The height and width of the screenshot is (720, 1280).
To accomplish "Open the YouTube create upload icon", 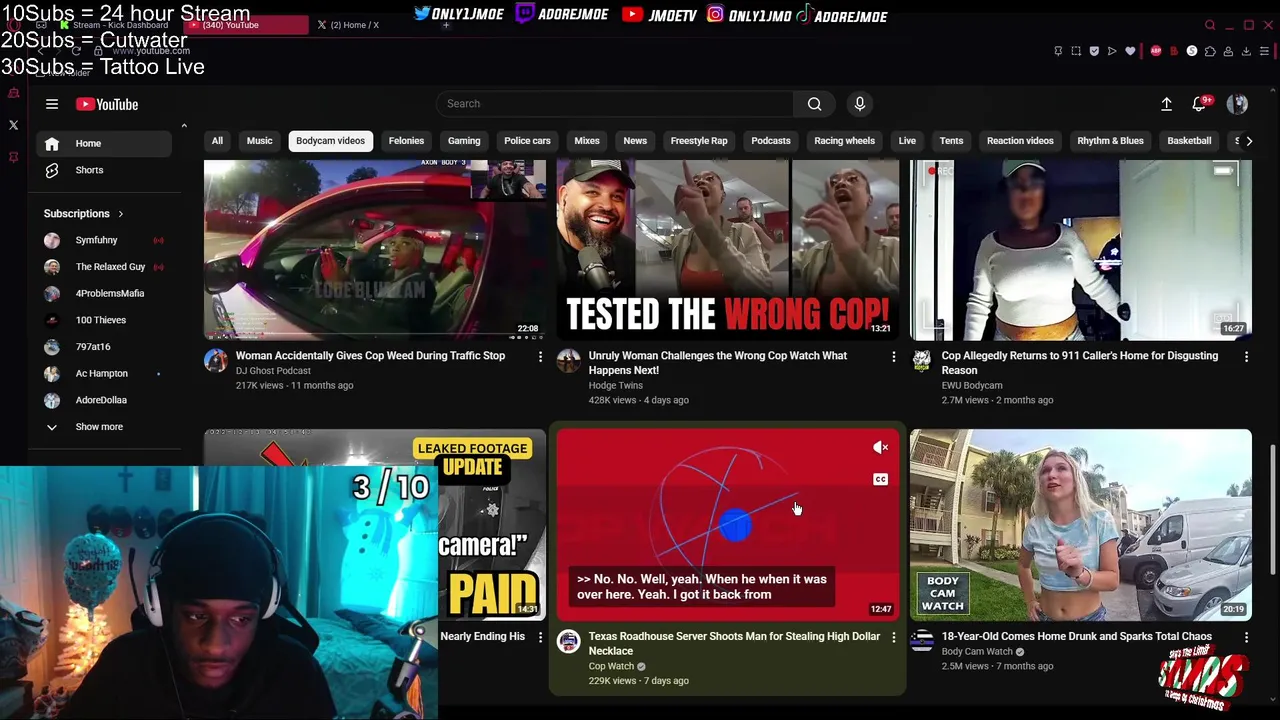I will pyautogui.click(x=1166, y=104).
